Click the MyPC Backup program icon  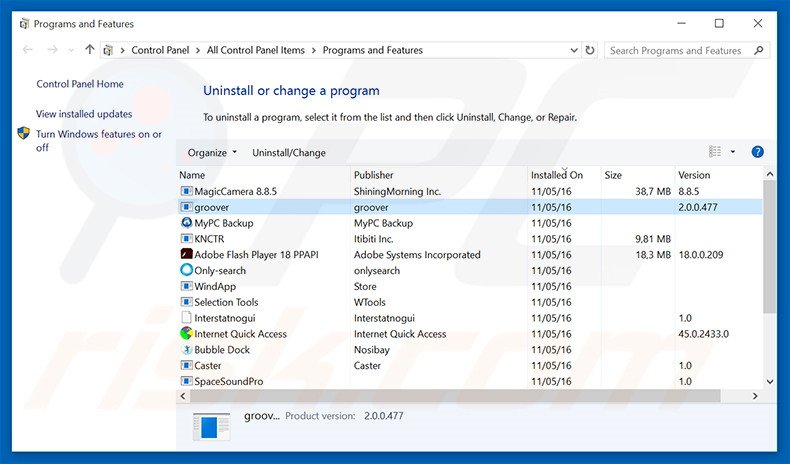[186, 223]
